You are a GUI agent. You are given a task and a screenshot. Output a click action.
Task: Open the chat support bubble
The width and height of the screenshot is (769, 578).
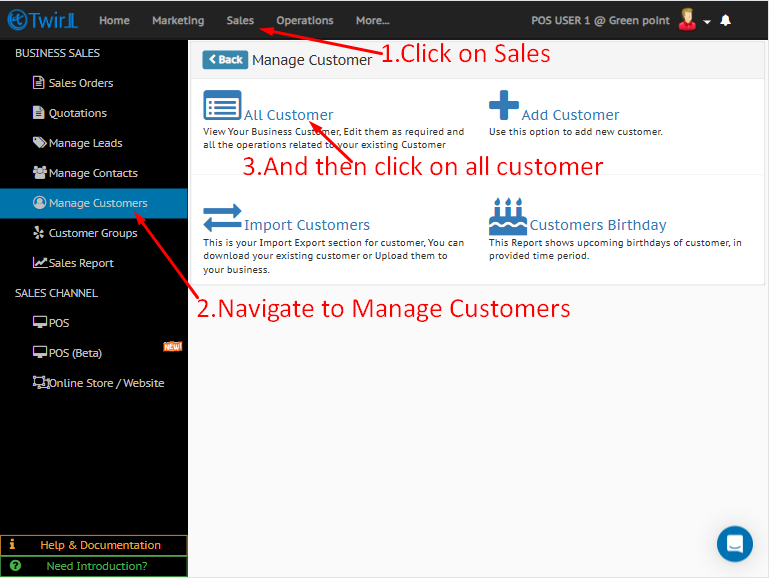[x=735, y=543]
